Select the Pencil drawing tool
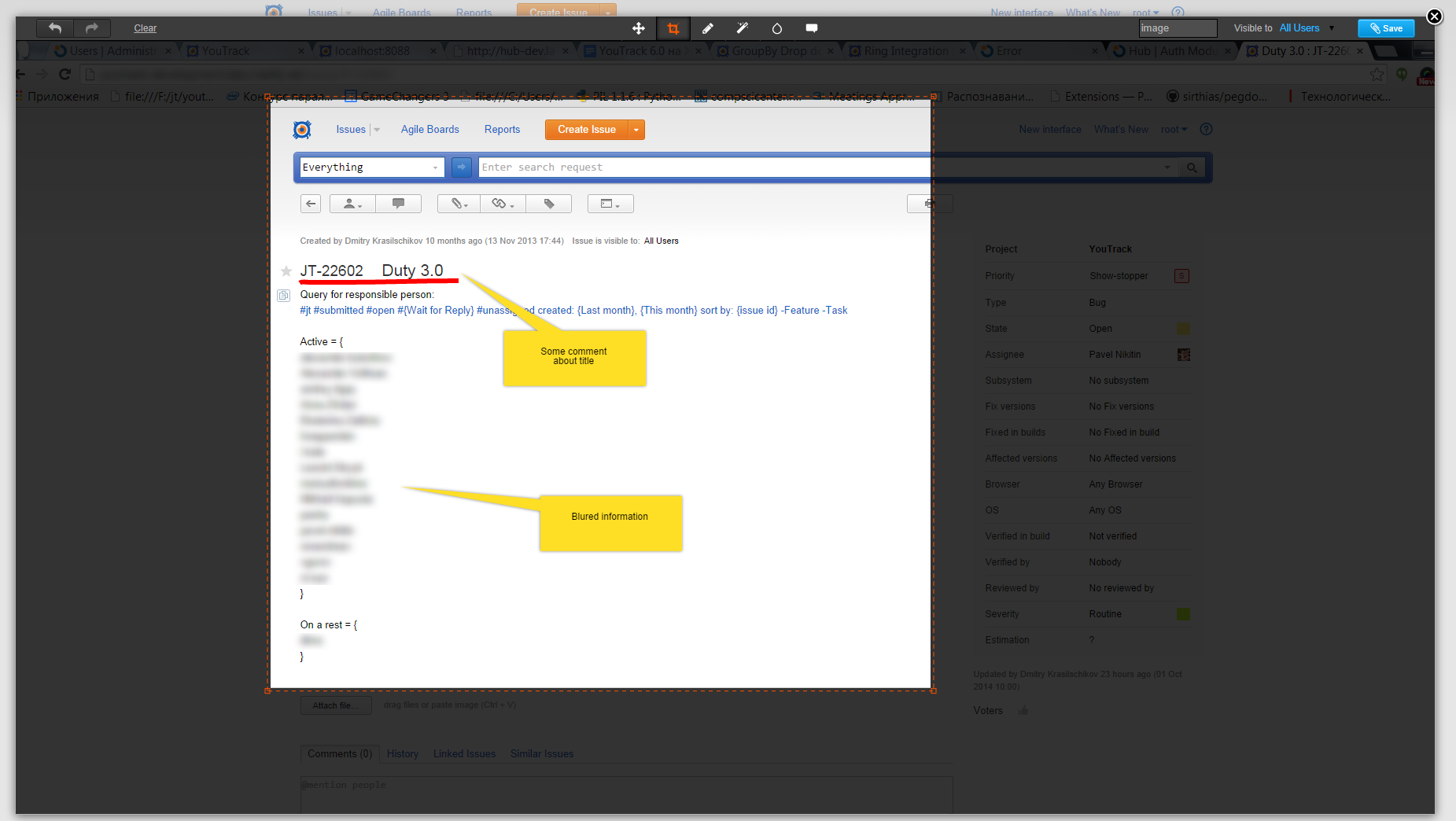 click(x=708, y=28)
